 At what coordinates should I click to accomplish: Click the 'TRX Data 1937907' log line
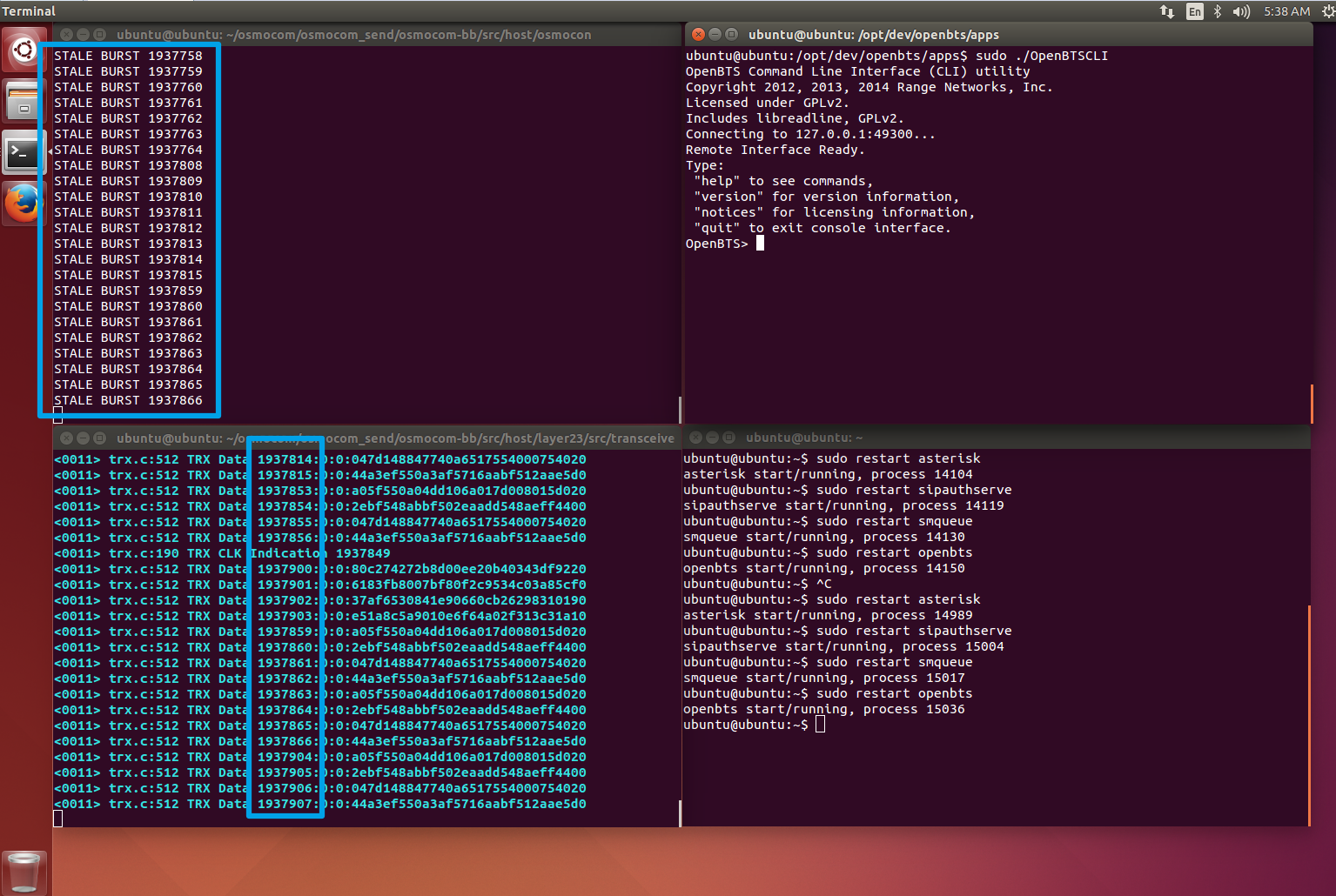(x=320, y=804)
